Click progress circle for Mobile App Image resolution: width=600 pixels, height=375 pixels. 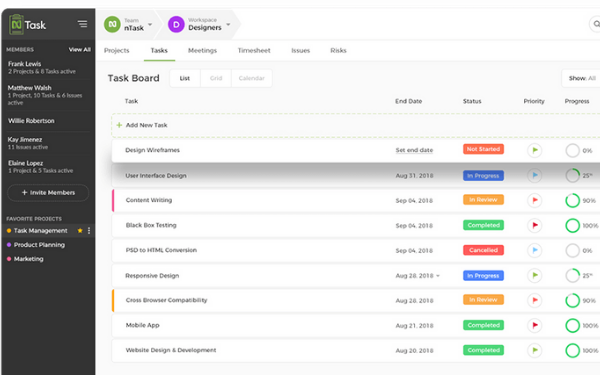[x=572, y=326]
